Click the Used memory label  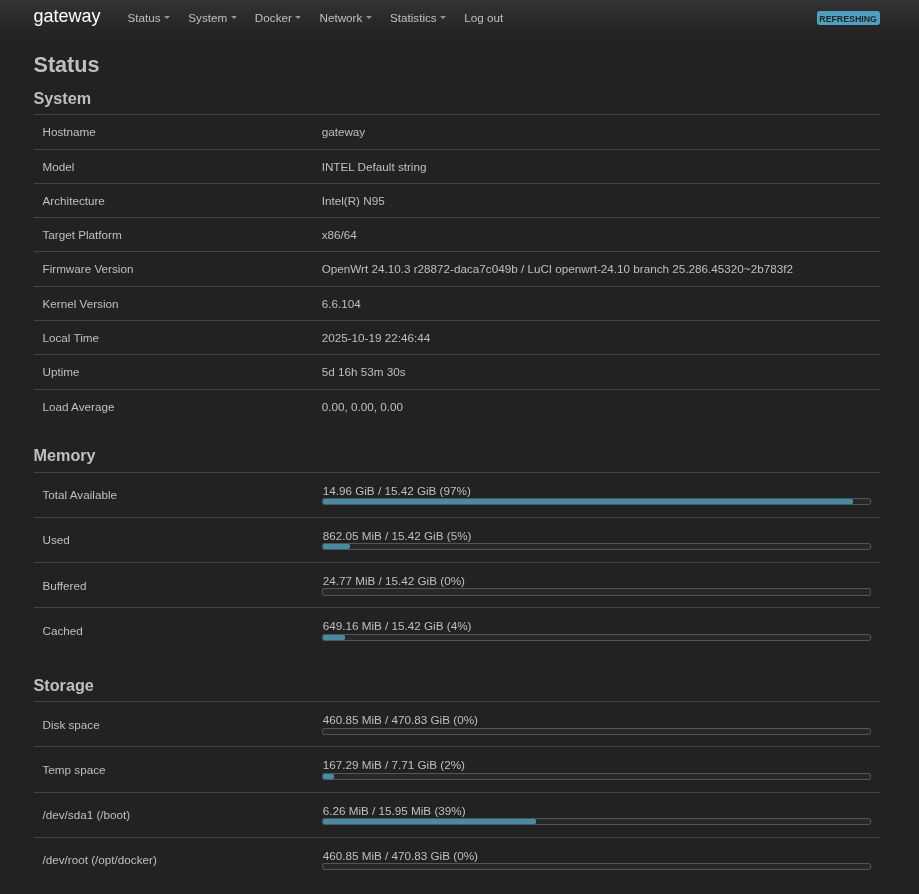[56, 541]
